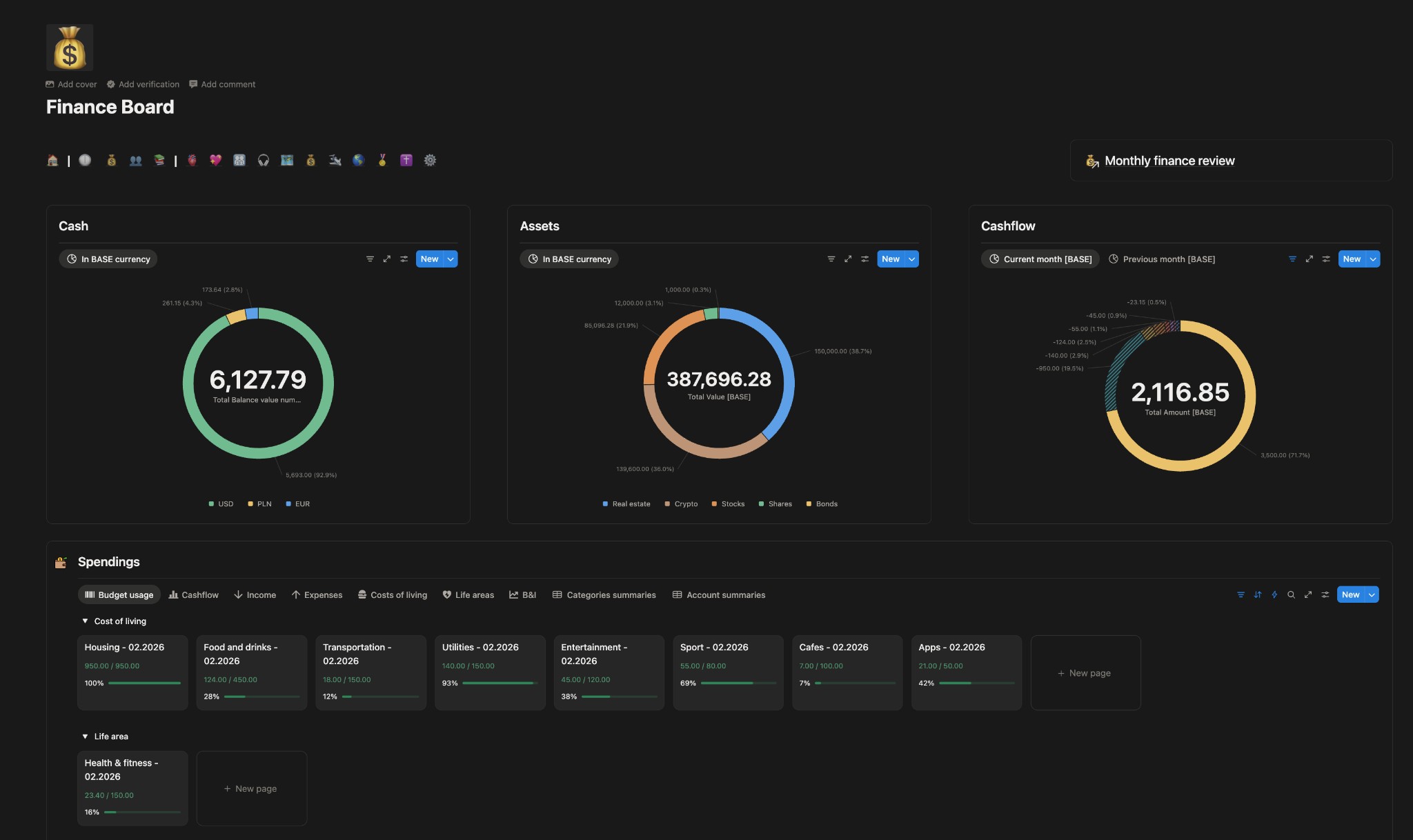Open the filter icon on the Spendings toolbar
Viewport: 1413px width, 840px height.
pos(1241,594)
